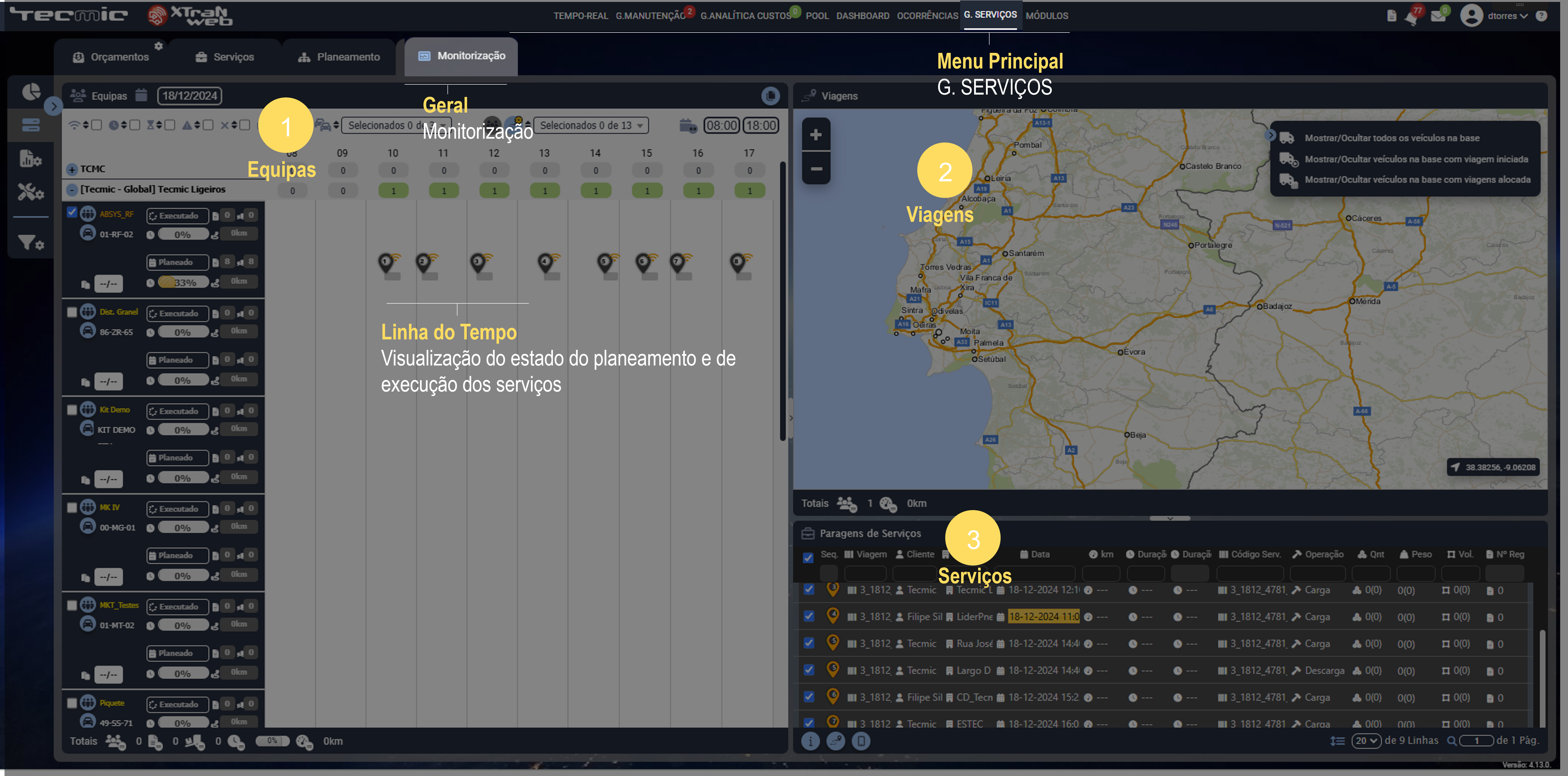1568x776 pixels.
Task: Click the info icon below services table
Action: click(810, 741)
